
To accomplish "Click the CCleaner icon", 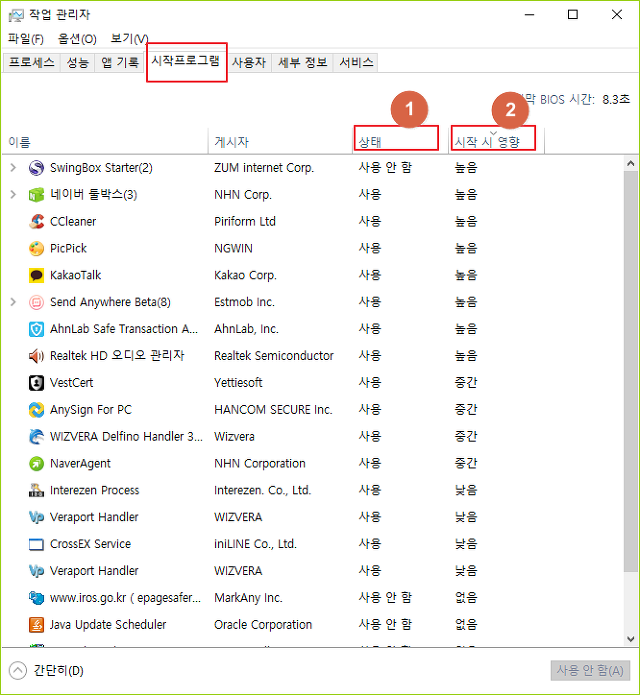I will tap(36, 222).
